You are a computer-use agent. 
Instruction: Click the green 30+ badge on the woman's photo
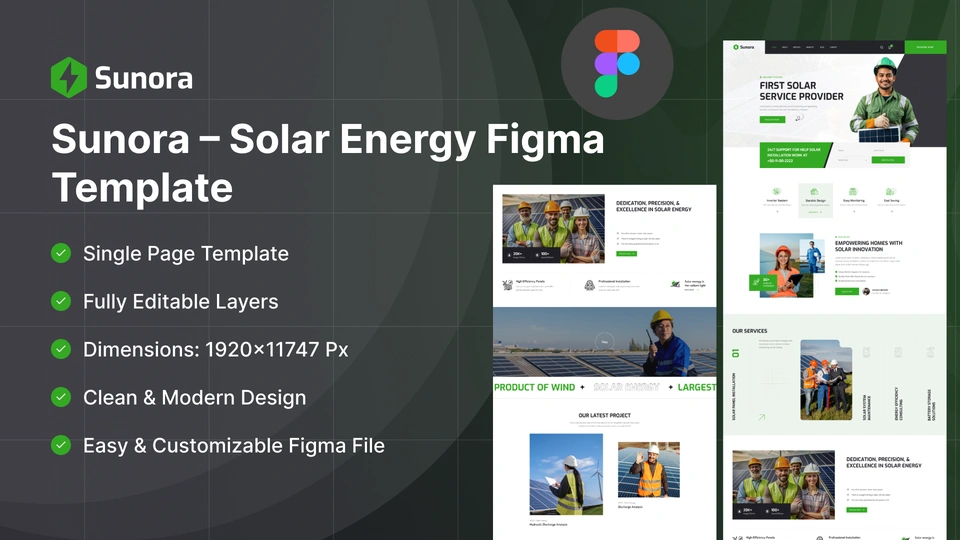[x=764, y=282]
